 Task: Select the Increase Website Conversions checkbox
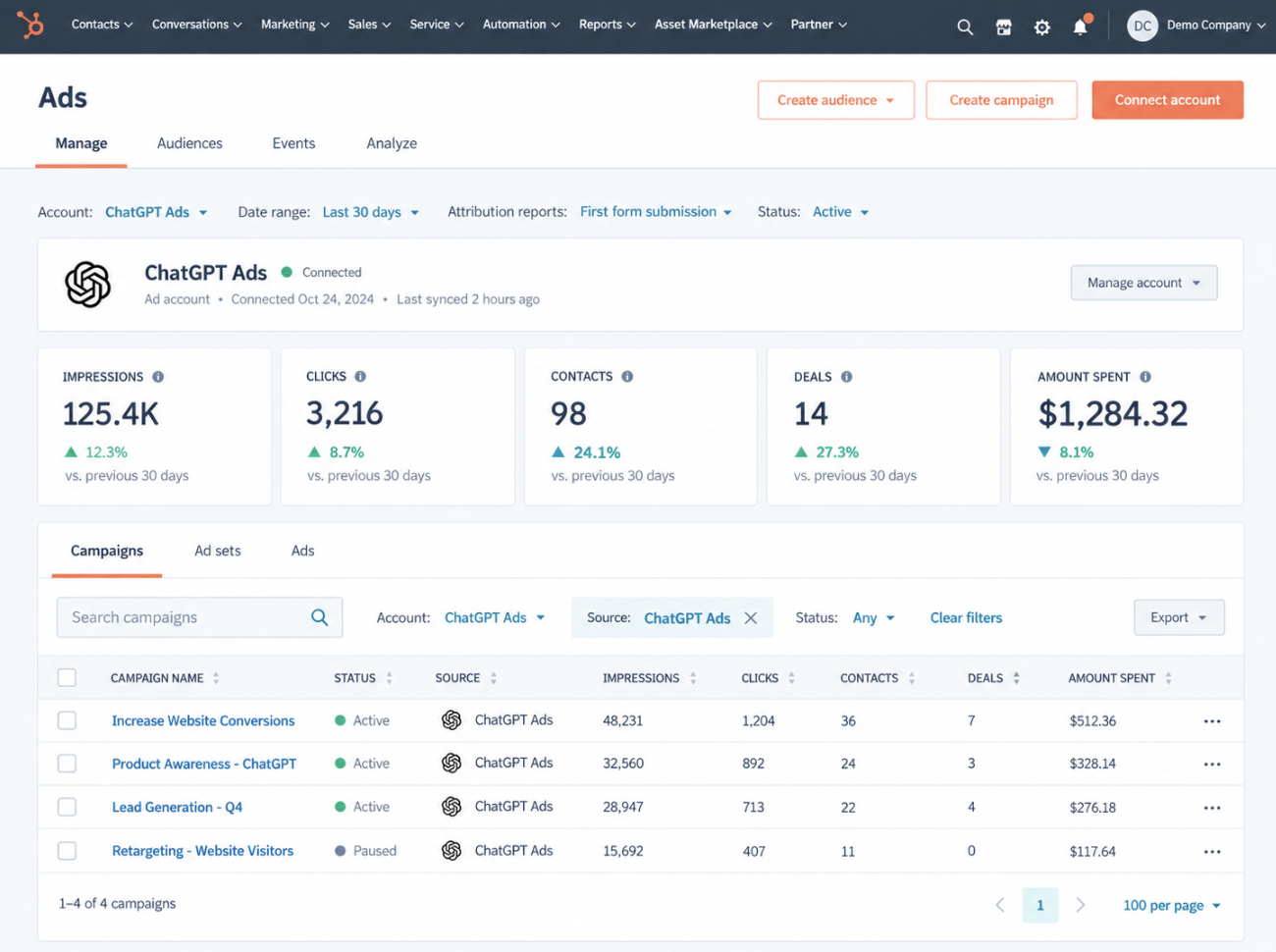[x=67, y=720]
